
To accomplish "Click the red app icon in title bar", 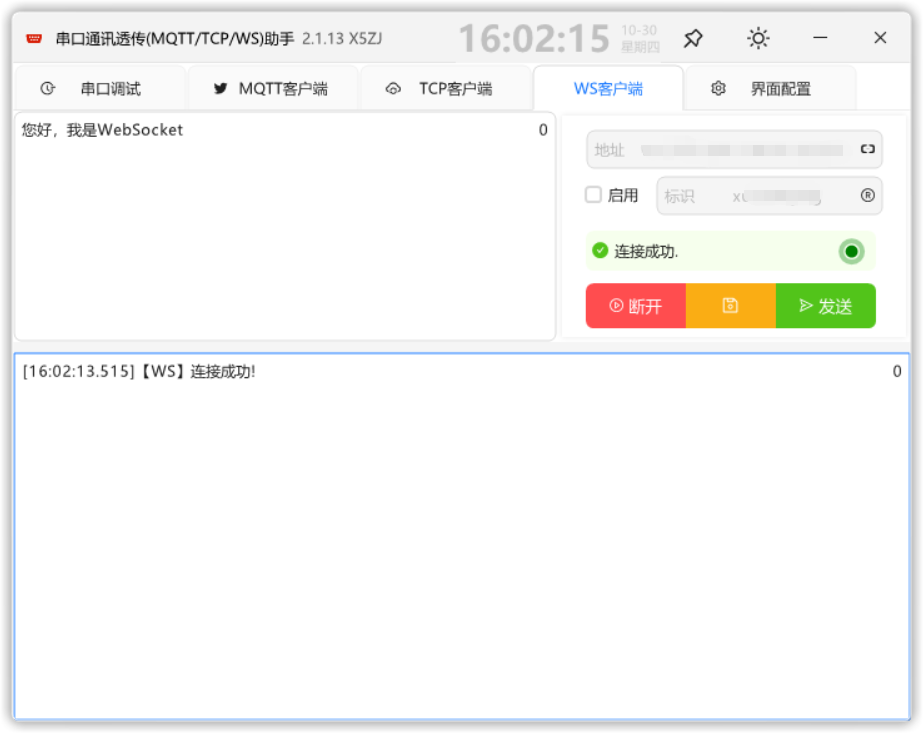I will tap(34, 39).
